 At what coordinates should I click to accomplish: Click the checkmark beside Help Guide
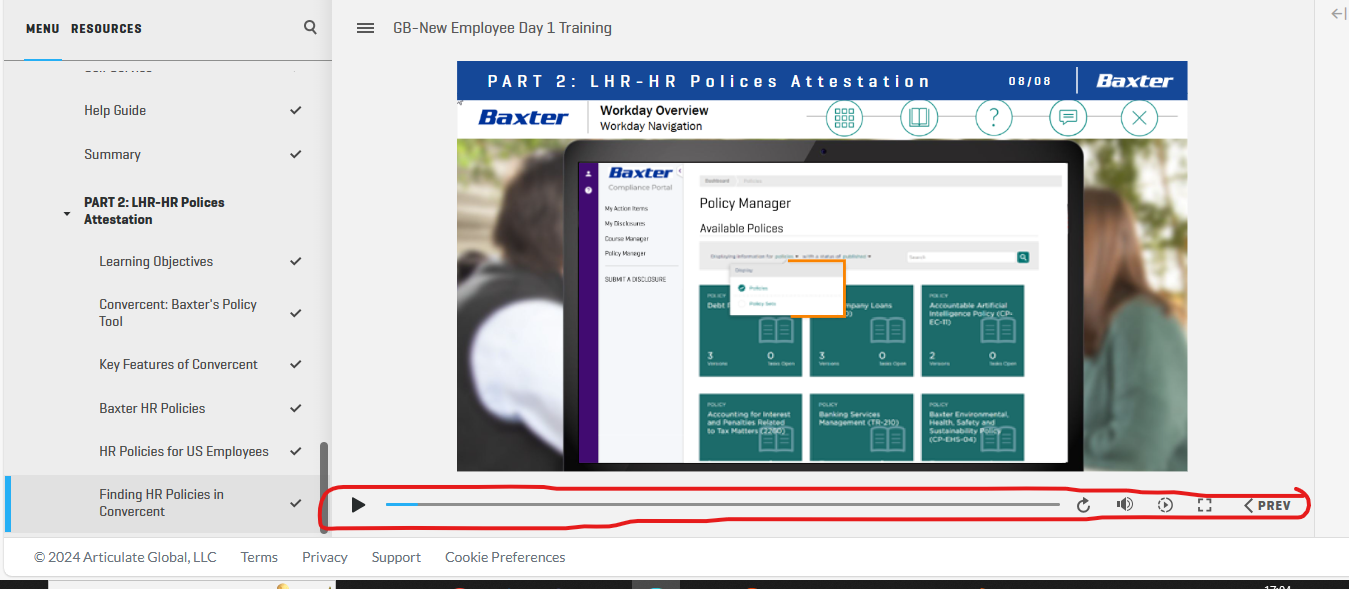pyautogui.click(x=295, y=110)
